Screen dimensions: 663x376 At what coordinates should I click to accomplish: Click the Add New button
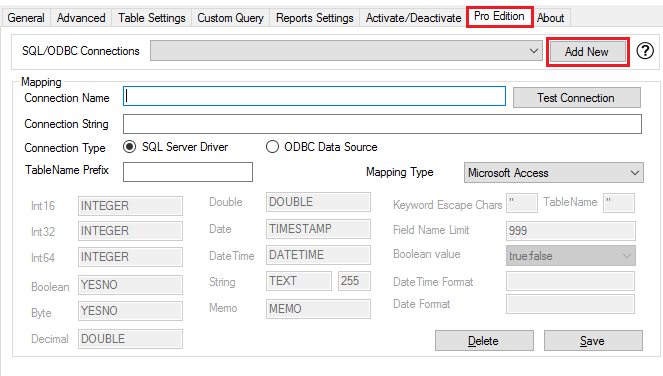tap(587, 52)
